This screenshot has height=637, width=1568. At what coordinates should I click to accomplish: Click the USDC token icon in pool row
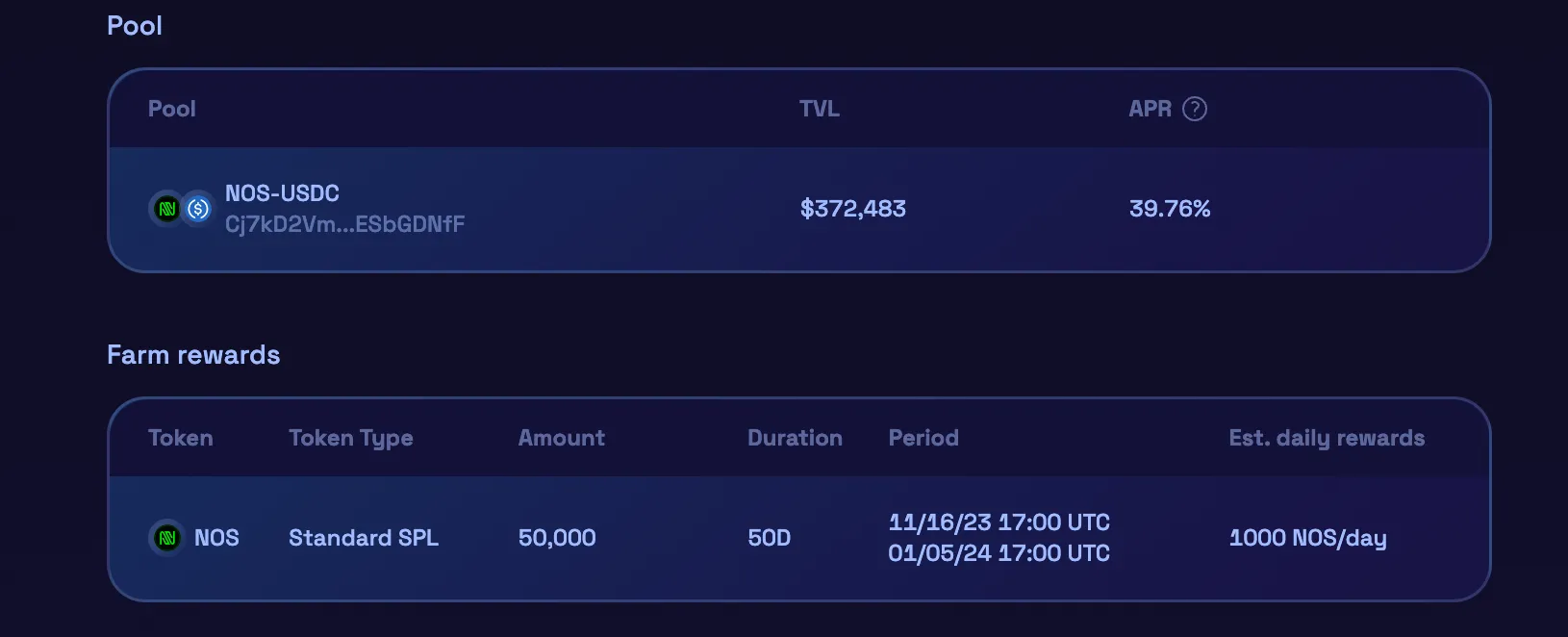click(x=198, y=209)
